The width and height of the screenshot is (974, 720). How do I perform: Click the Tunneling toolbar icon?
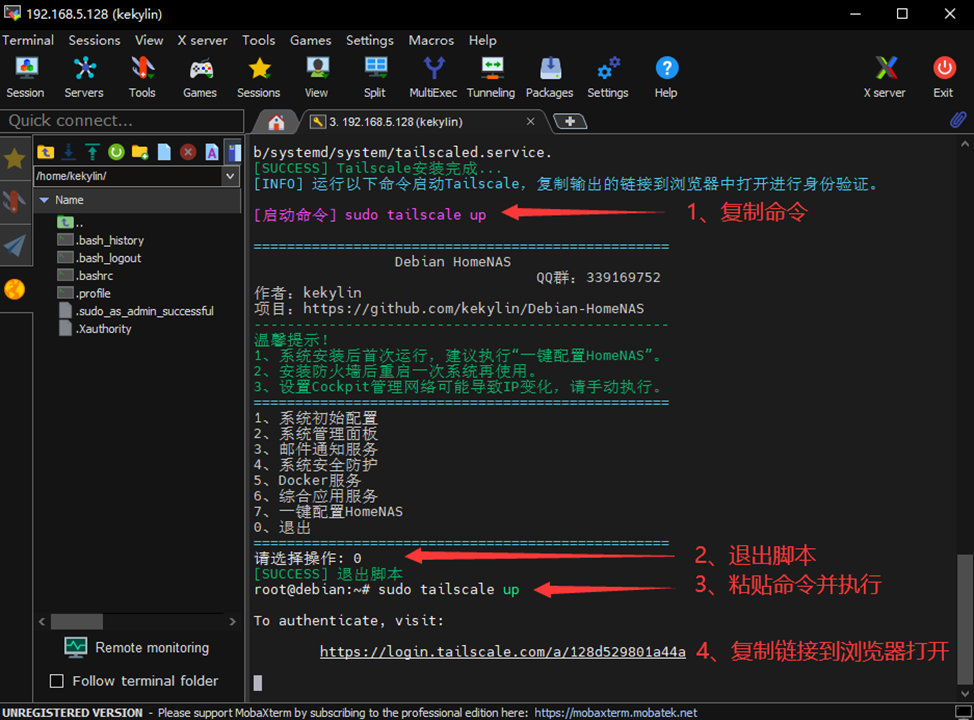[x=491, y=77]
